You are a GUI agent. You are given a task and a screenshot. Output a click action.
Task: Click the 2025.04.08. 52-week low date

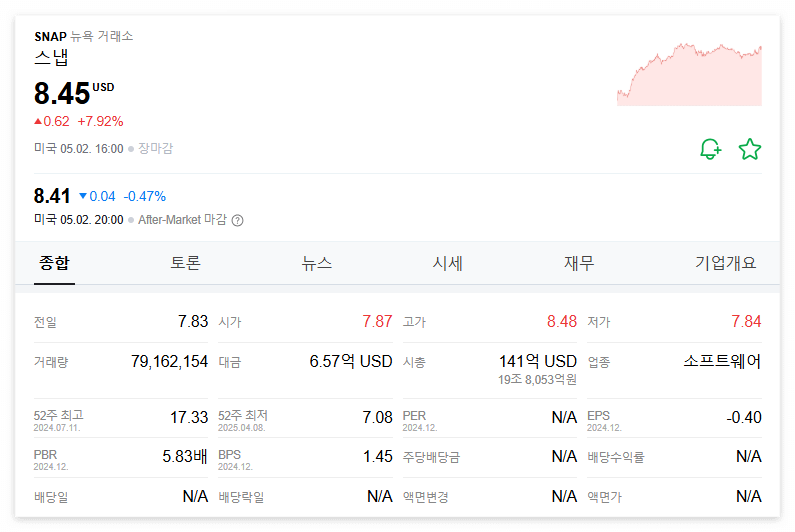pyautogui.click(x=241, y=428)
